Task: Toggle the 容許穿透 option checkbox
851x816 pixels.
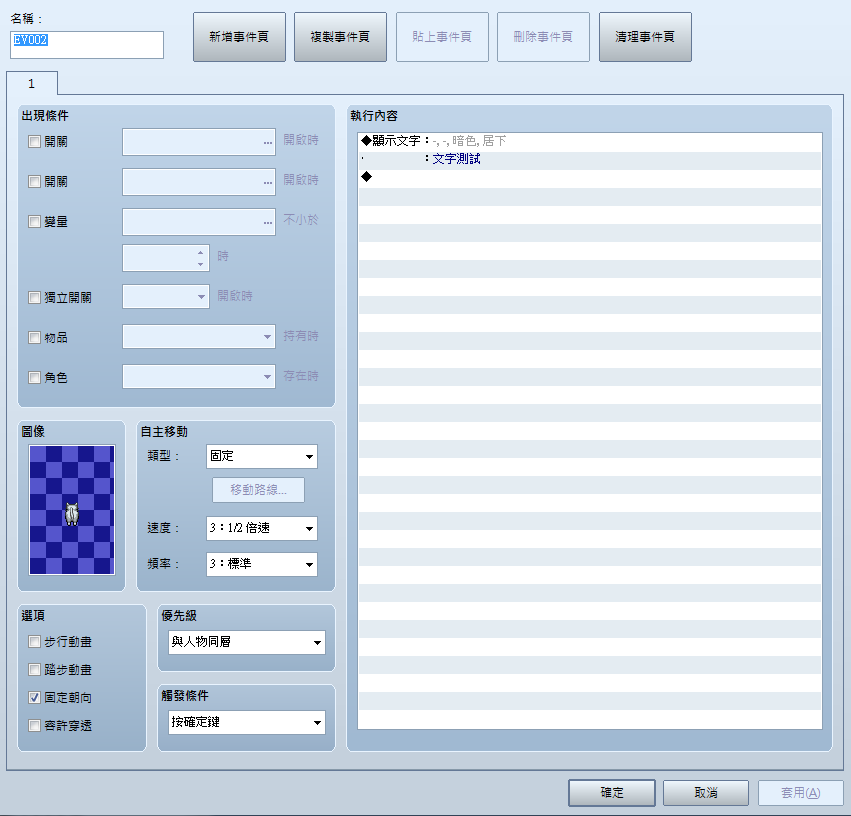Action: point(34,725)
